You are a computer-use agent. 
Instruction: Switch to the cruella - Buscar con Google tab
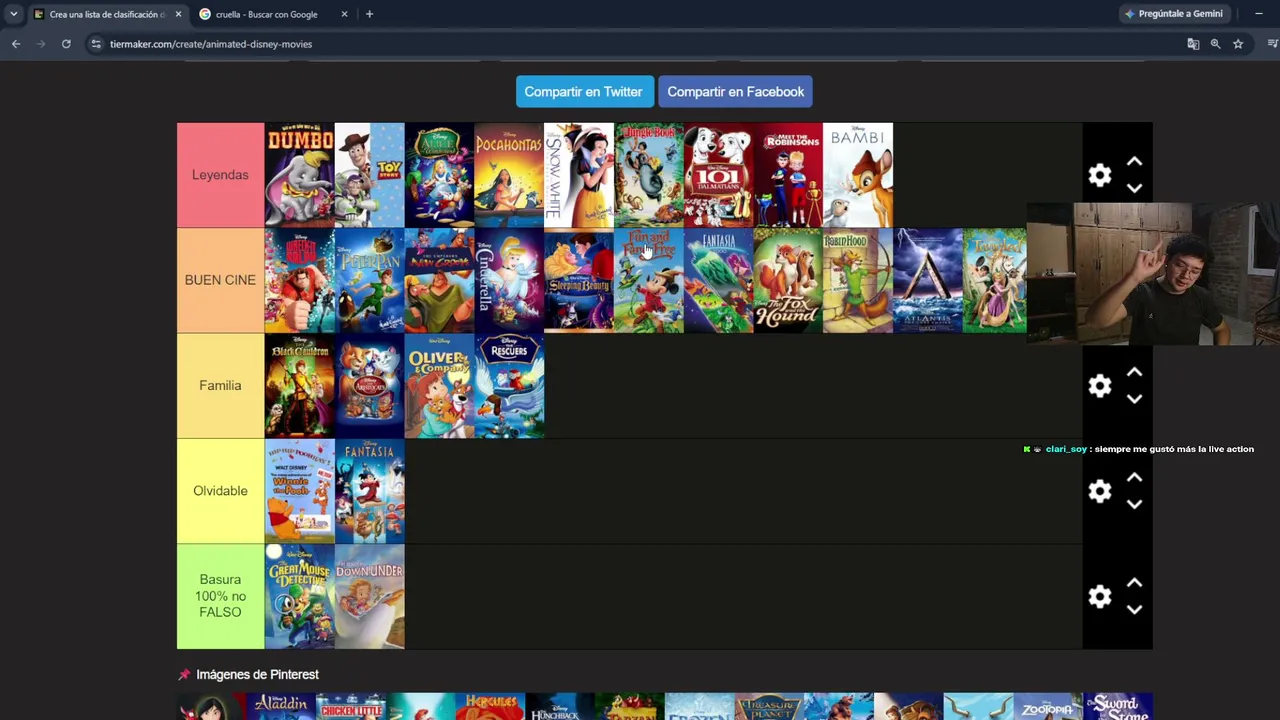266,14
